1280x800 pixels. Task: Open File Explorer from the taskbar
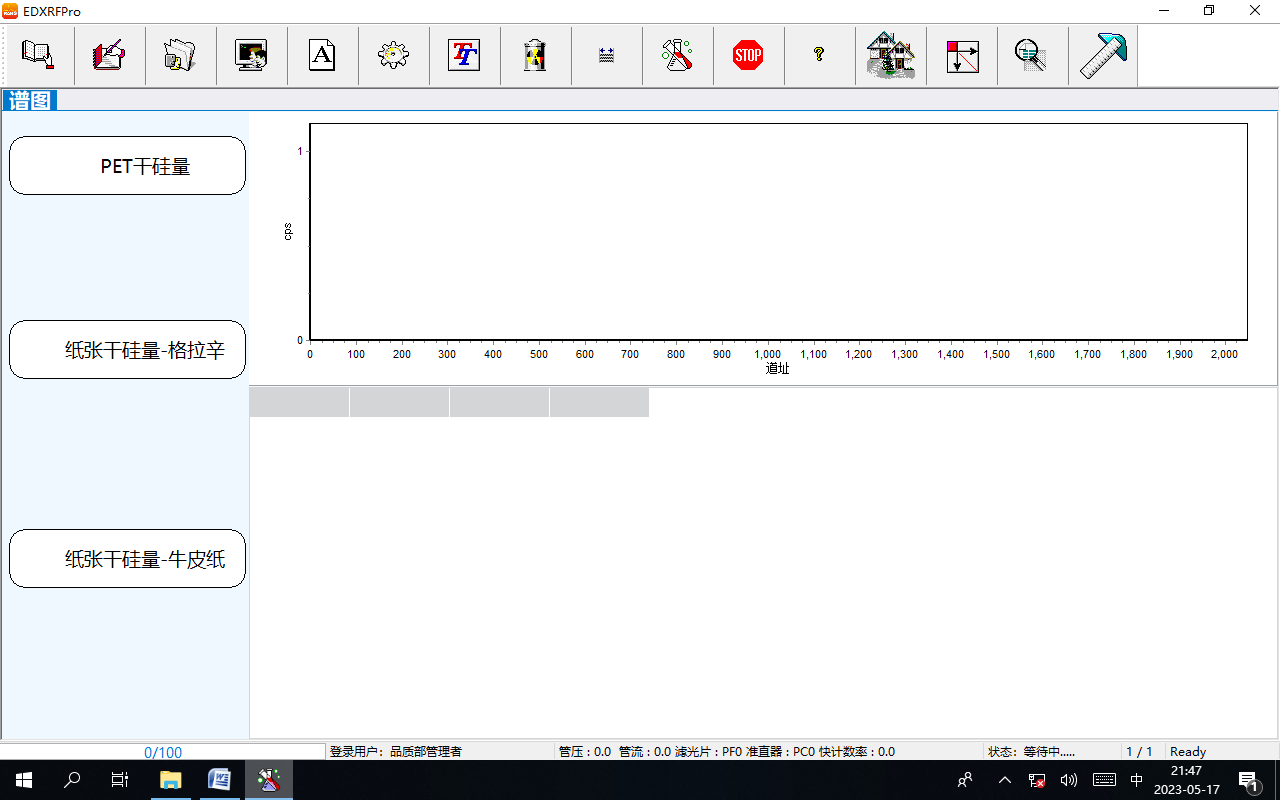tap(171, 780)
